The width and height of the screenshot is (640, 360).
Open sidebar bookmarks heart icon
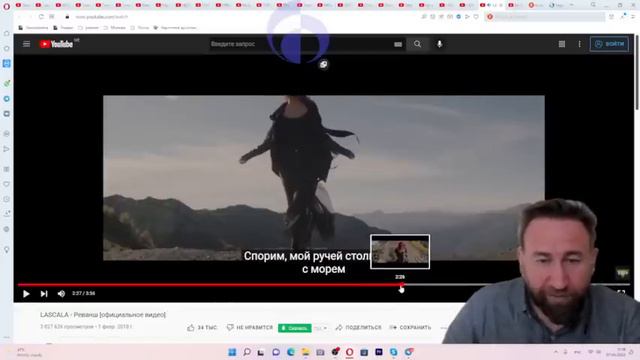click(x=7, y=184)
